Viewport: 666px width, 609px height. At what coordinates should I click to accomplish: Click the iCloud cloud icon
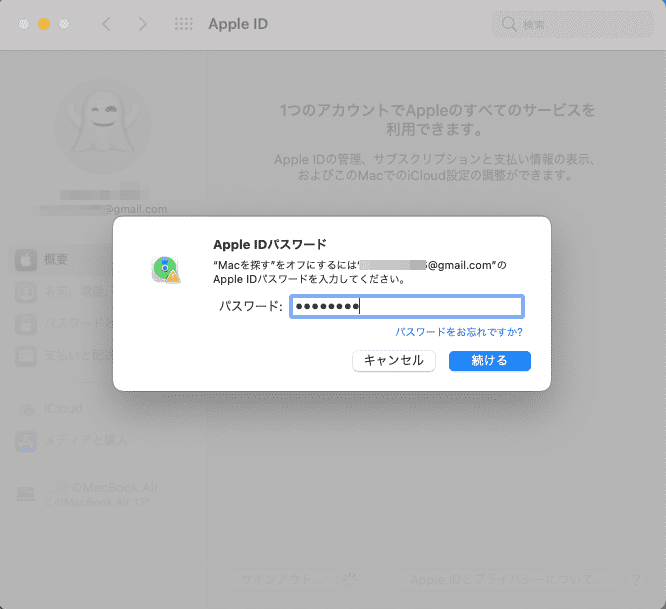(26, 409)
